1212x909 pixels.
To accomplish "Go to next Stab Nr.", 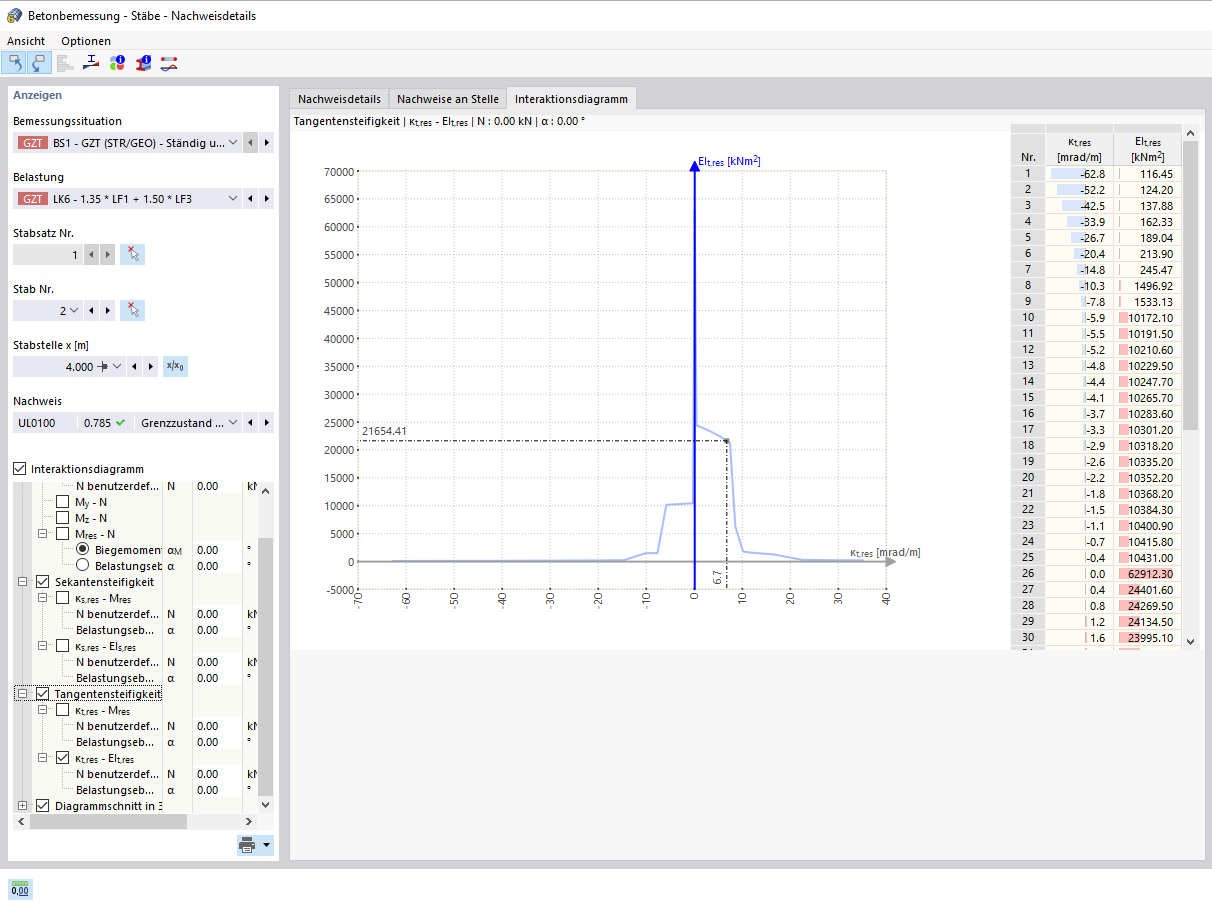I will coord(108,311).
